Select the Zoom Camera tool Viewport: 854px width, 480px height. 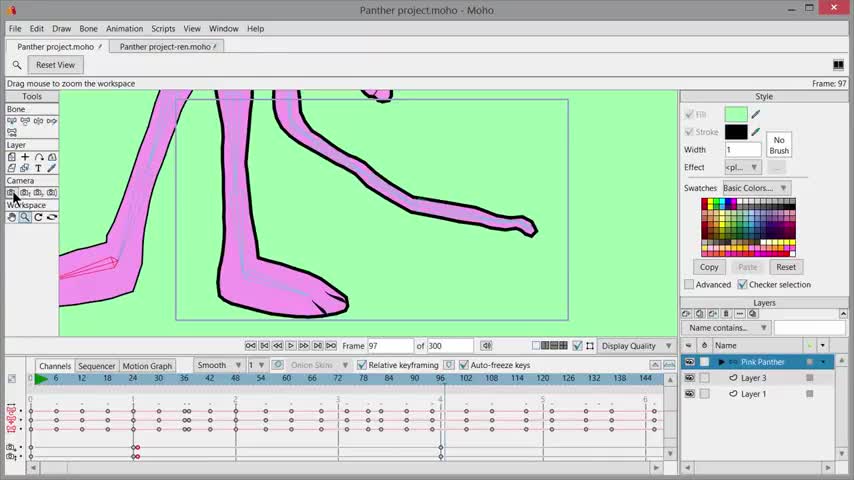(25, 192)
